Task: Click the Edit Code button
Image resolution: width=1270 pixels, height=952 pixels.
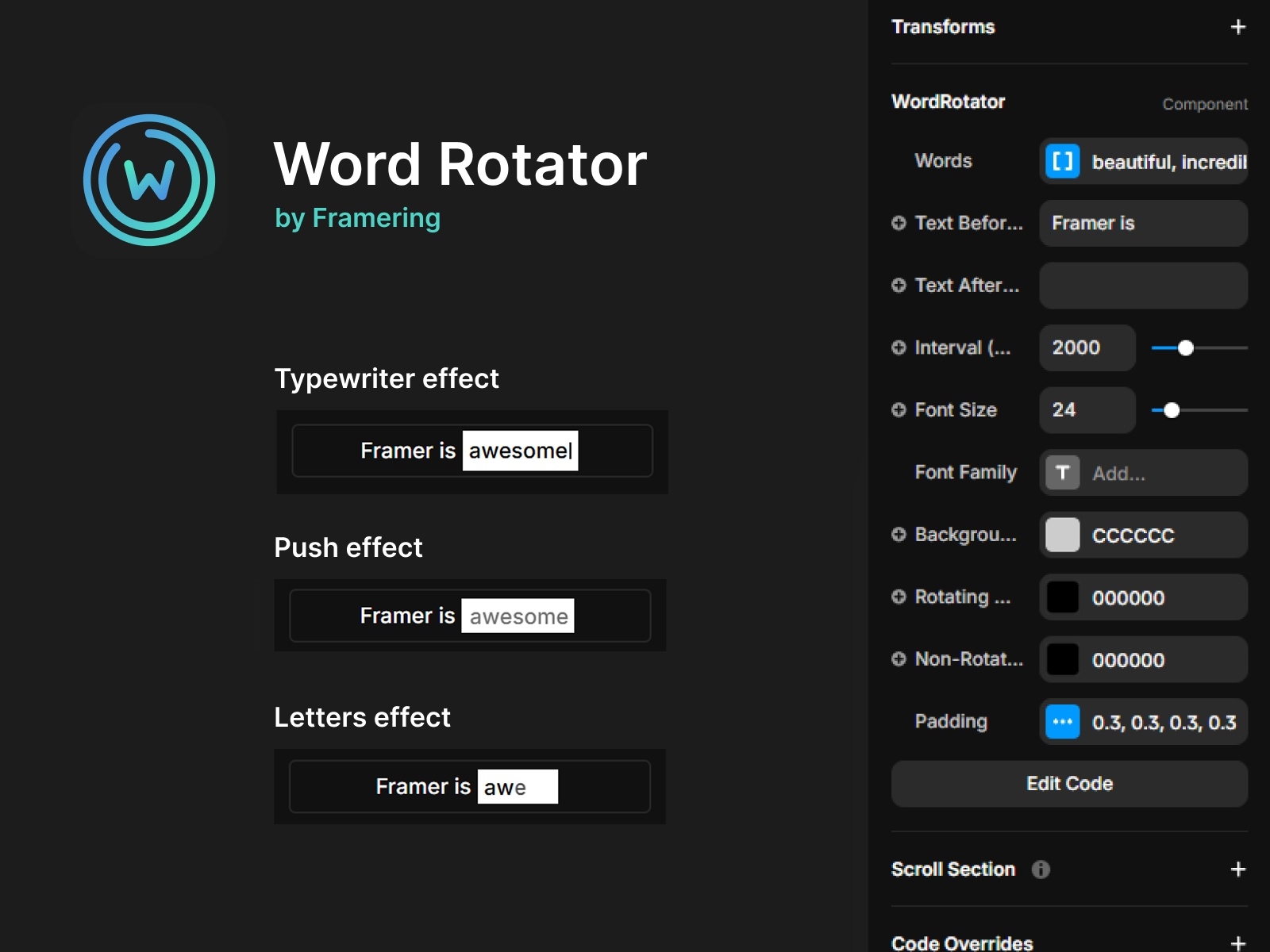Action: [x=1069, y=784]
